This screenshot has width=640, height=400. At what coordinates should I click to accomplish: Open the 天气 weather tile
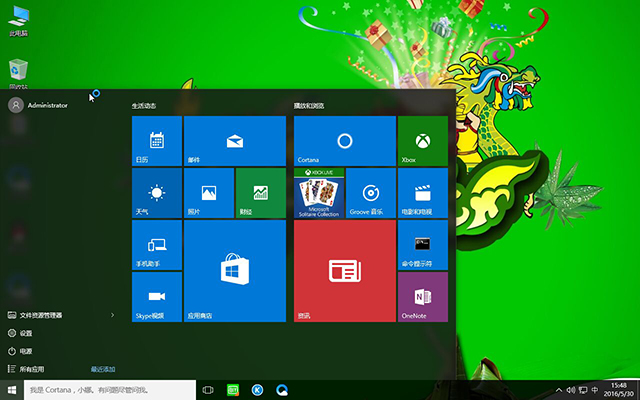[157, 193]
